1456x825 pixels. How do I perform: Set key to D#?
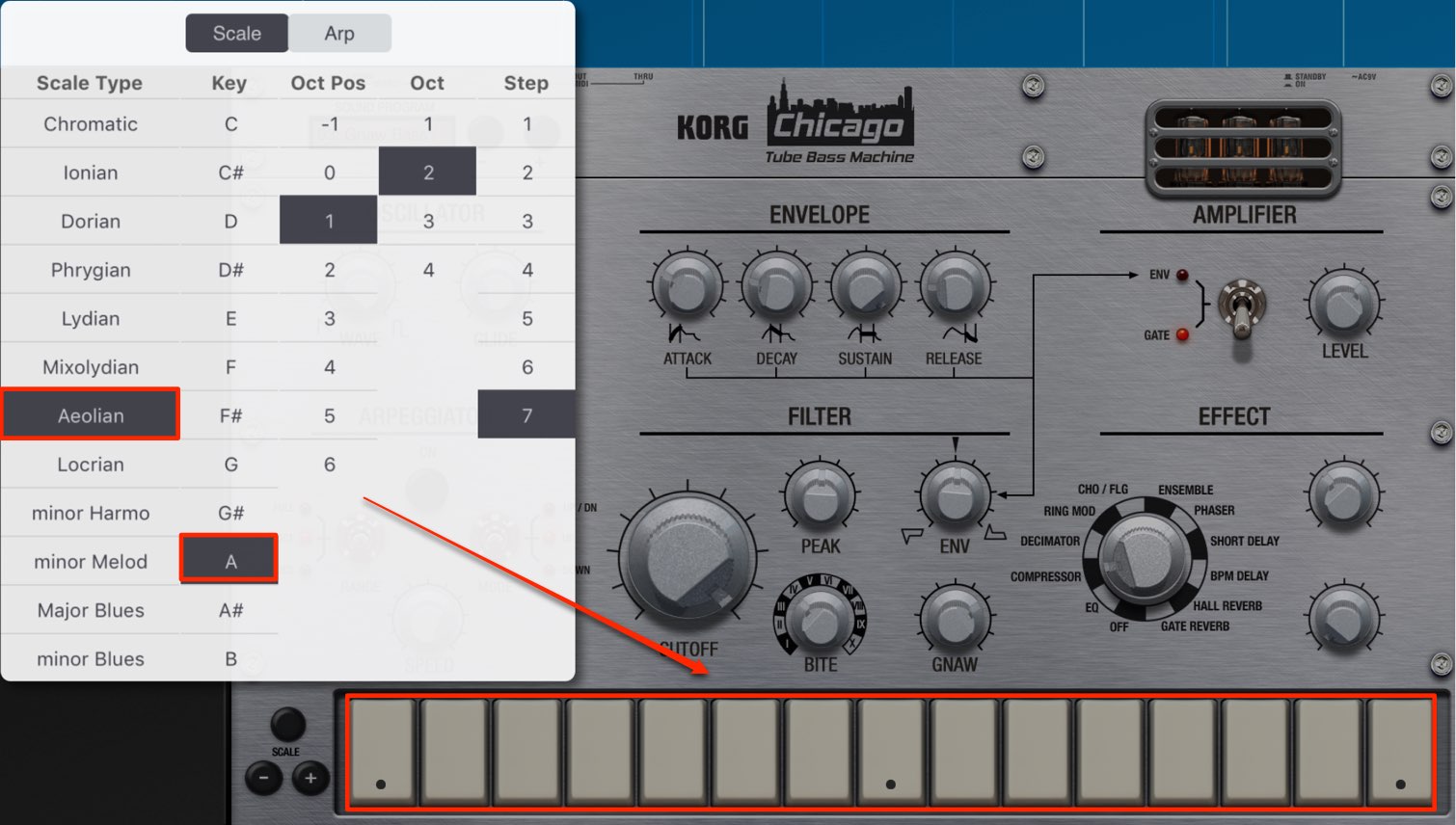click(230, 270)
